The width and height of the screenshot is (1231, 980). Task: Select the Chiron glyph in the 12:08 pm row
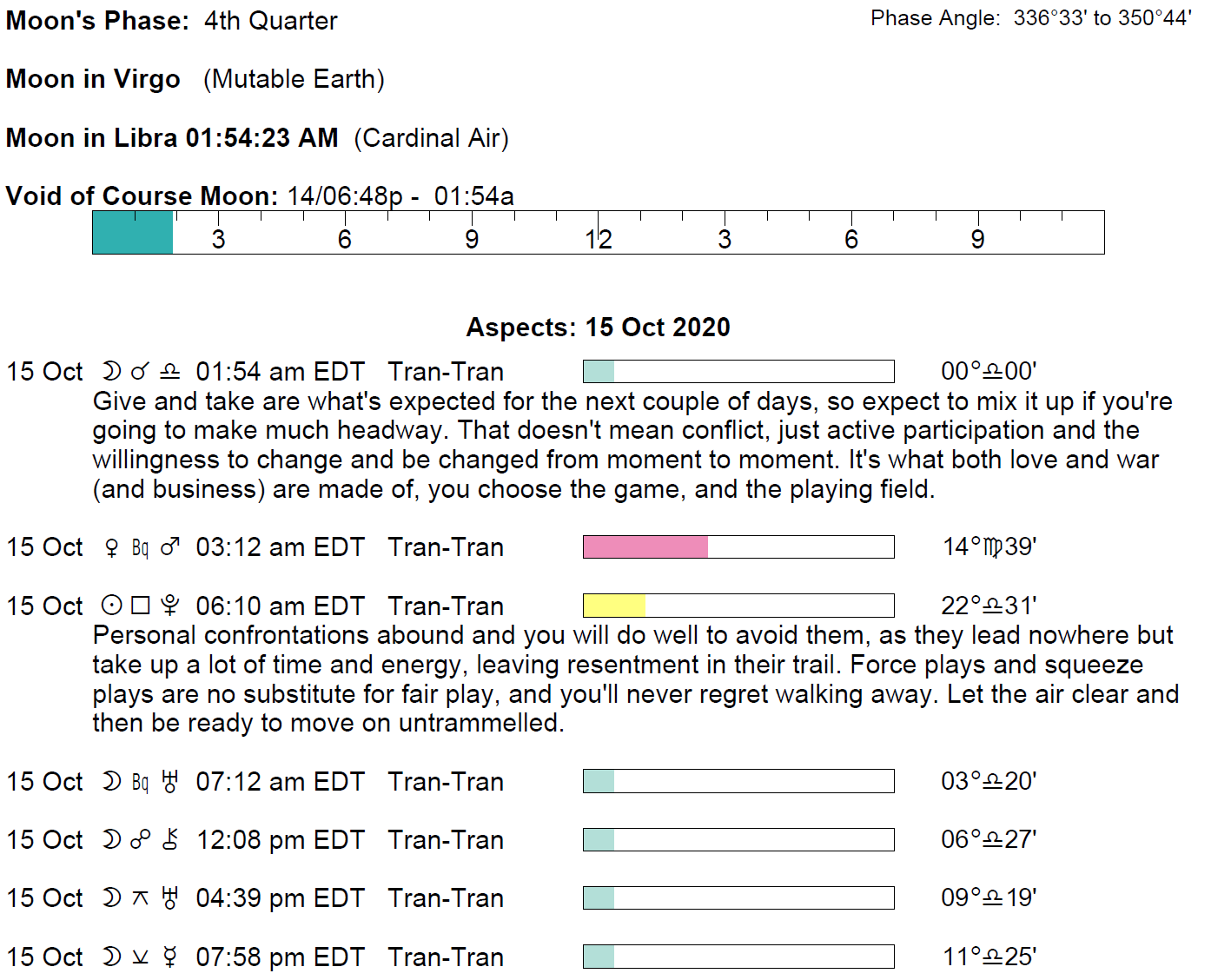click(x=170, y=840)
